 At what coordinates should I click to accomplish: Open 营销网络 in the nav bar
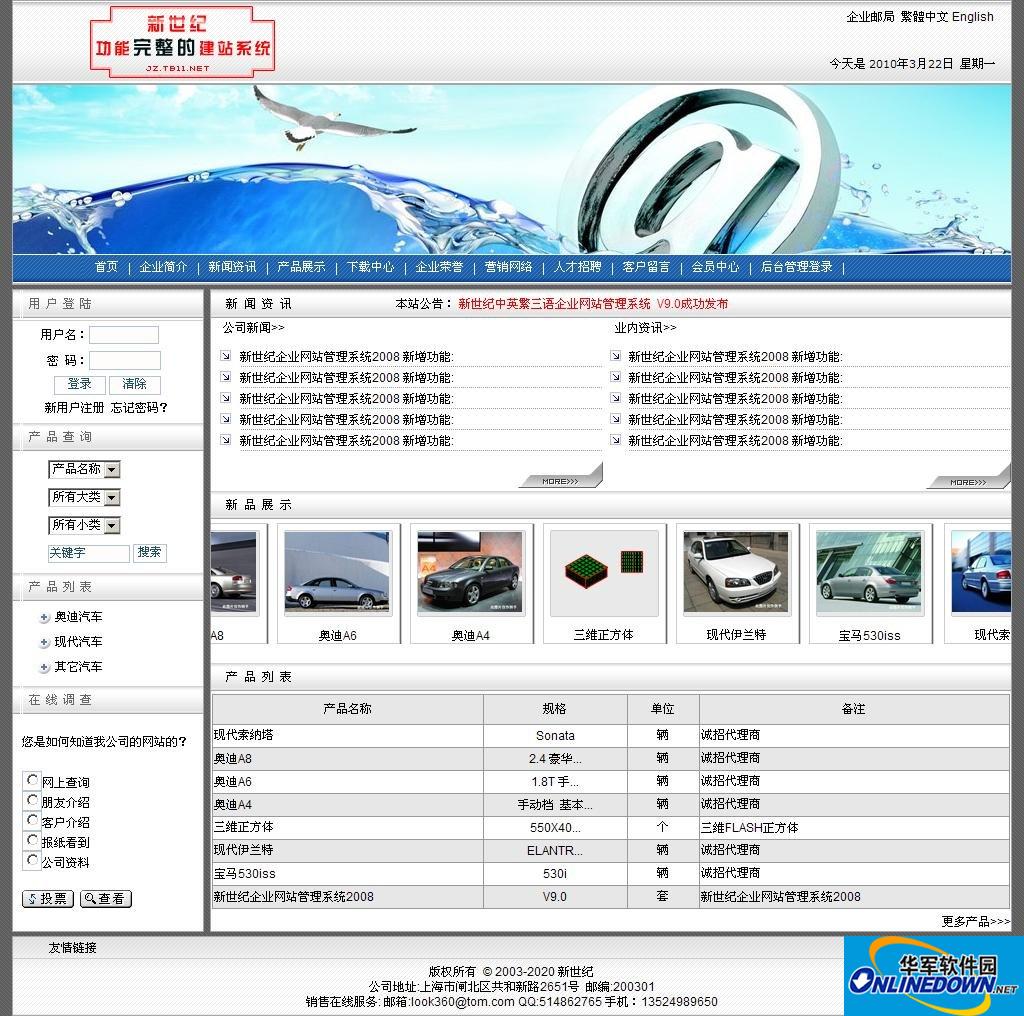(x=509, y=267)
